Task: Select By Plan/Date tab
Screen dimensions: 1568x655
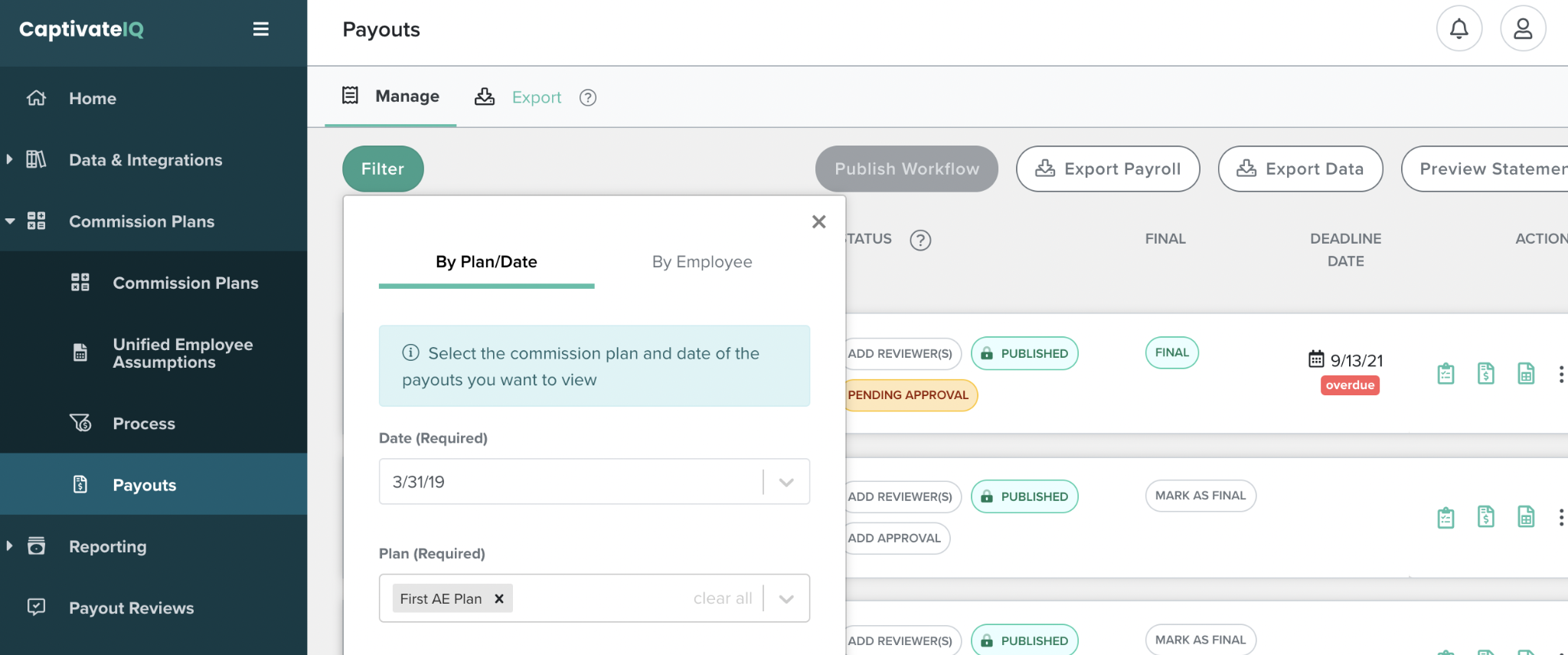Action: coord(486,262)
